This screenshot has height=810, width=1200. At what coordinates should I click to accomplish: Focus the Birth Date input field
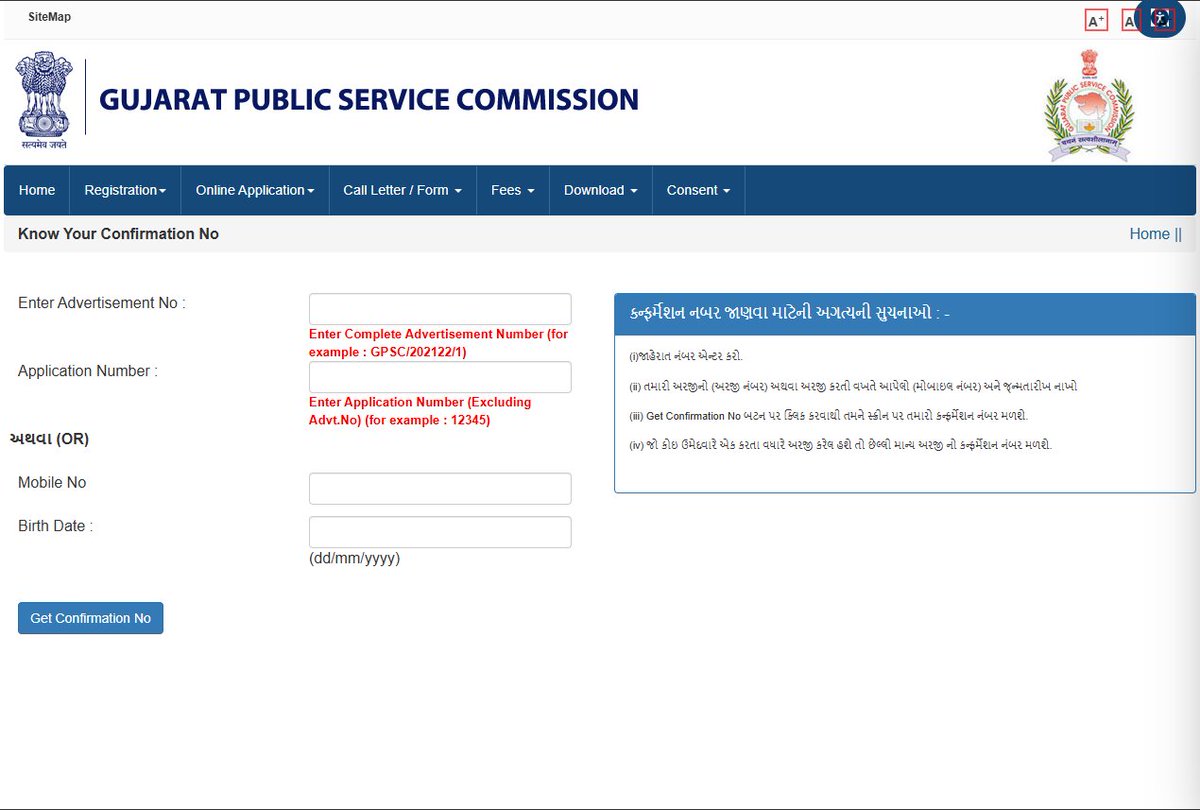click(440, 532)
